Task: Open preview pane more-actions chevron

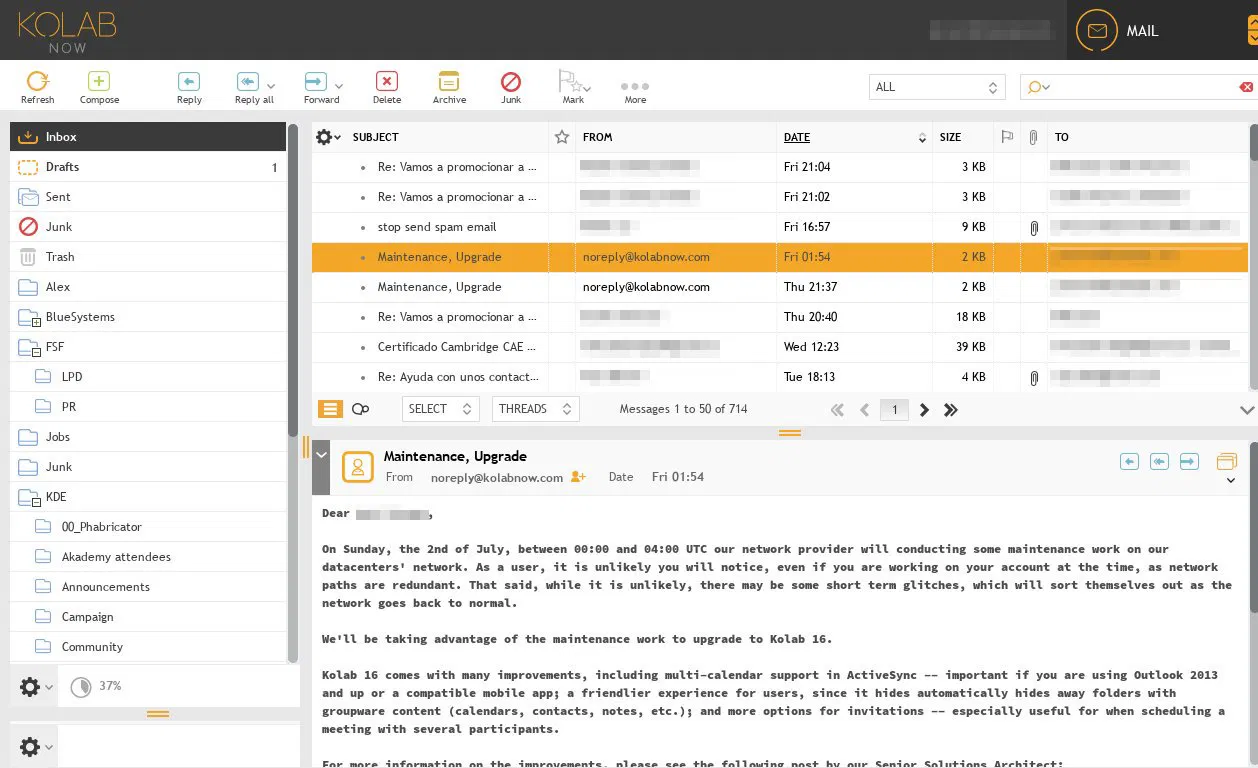Action: (1231, 481)
